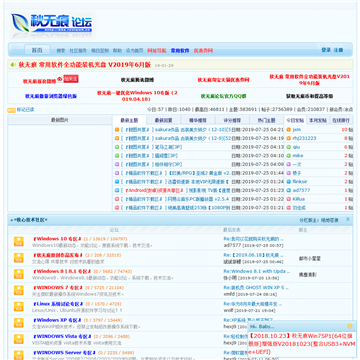Click the blue bullet icon beside user ad7577
360x360 pixels.
(x=289, y=190)
